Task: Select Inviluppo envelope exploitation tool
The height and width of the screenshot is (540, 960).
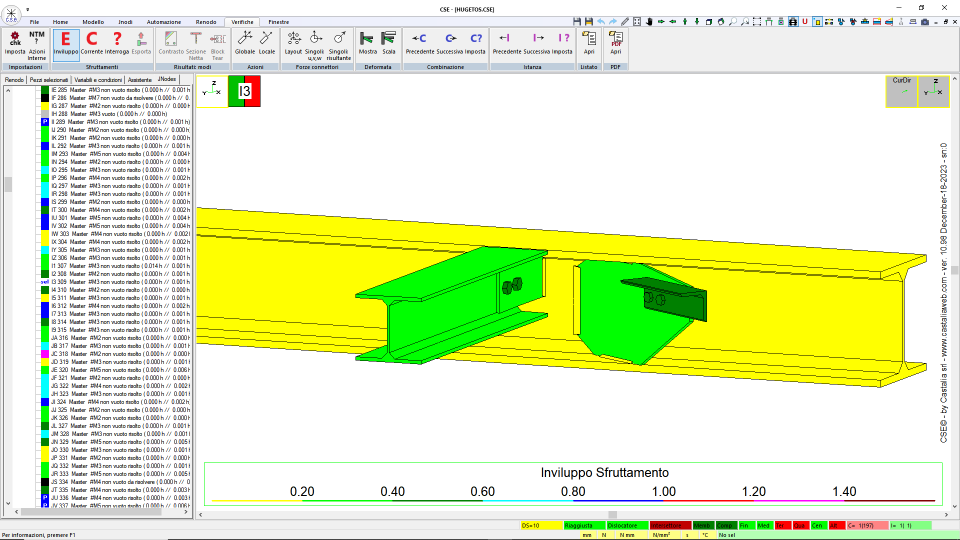Action: pyautogui.click(x=66, y=43)
